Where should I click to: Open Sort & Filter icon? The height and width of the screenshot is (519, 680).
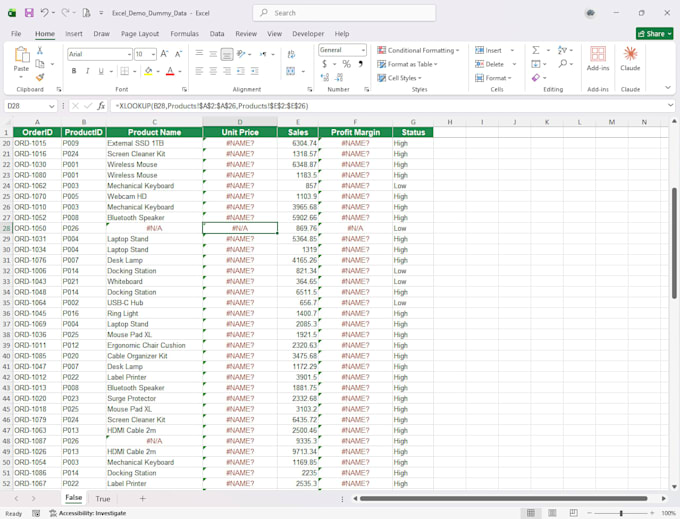tap(562, 50)
